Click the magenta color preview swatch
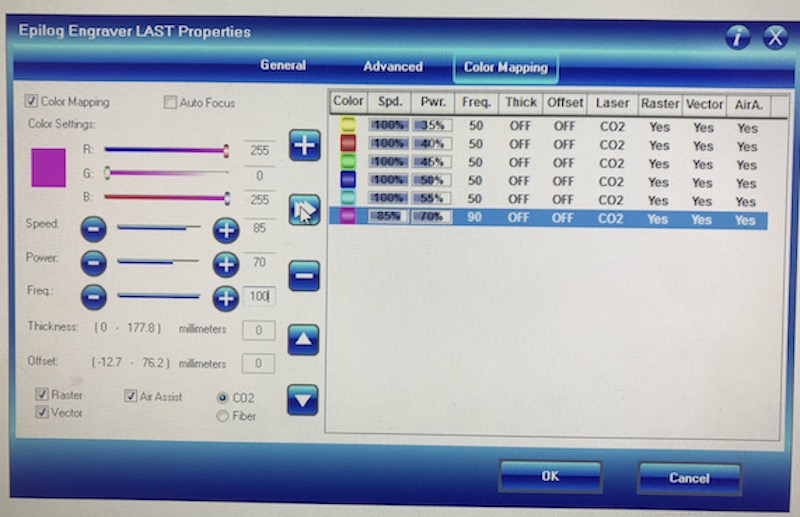This screenshot has width=800, height=517. coord(48,168)
